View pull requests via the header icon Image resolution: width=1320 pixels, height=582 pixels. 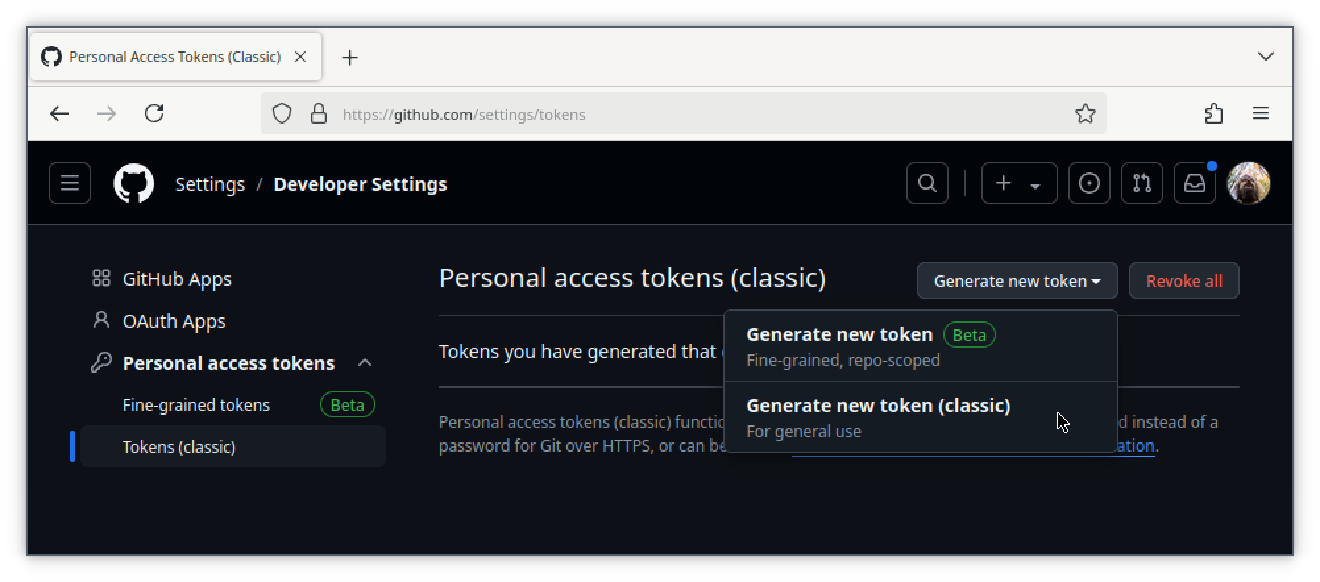1141,183
